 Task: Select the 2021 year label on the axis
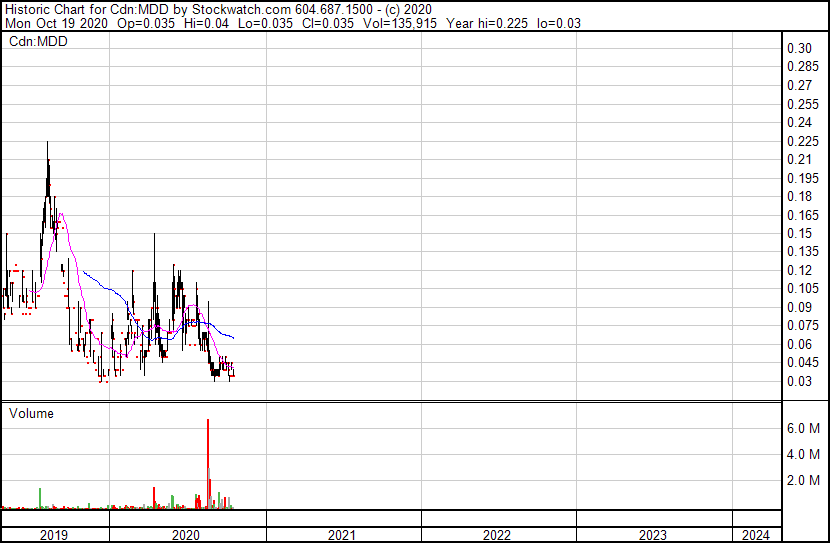tap(341, 535)
